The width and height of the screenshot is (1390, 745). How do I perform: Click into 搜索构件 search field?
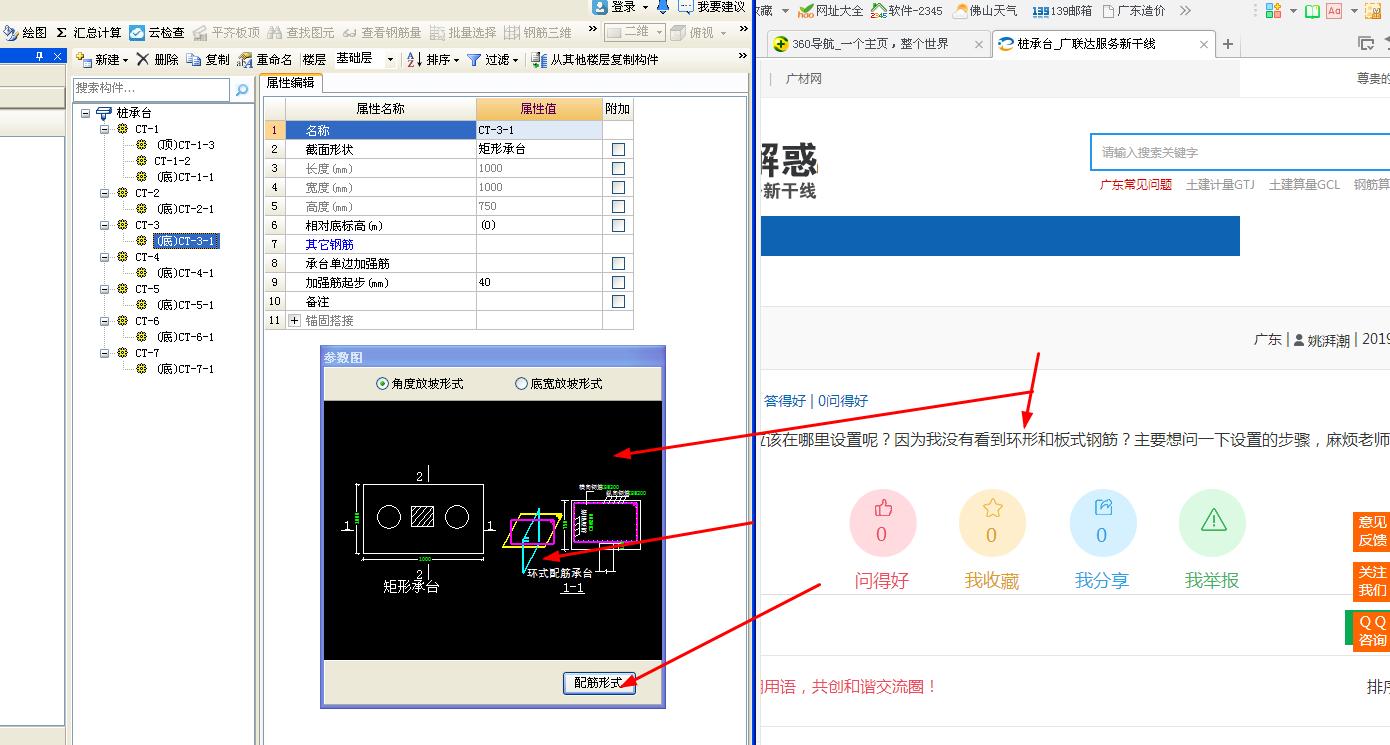(x=152, y=89)
